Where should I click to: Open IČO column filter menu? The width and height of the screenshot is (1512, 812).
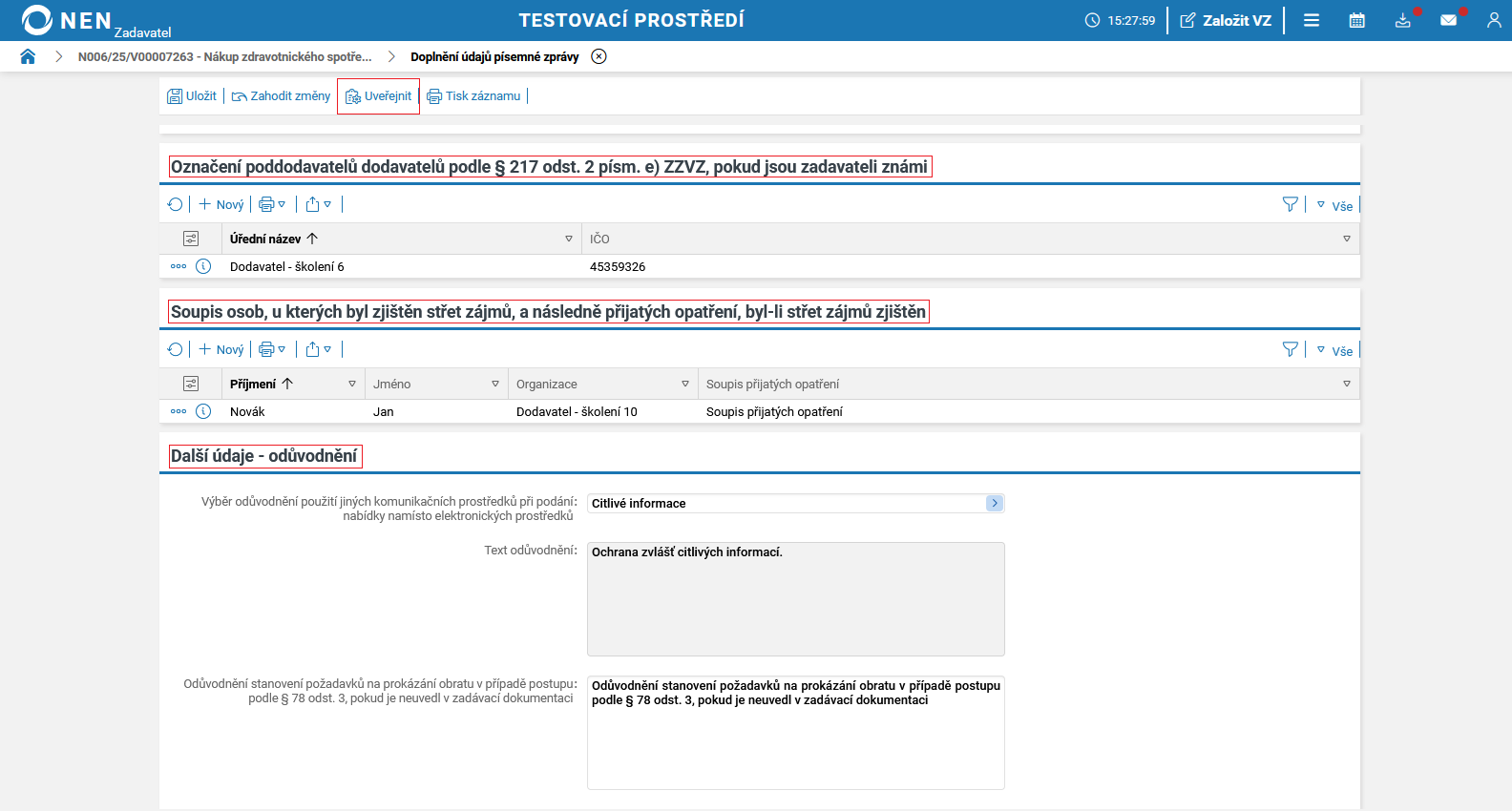coord(1347,239)
